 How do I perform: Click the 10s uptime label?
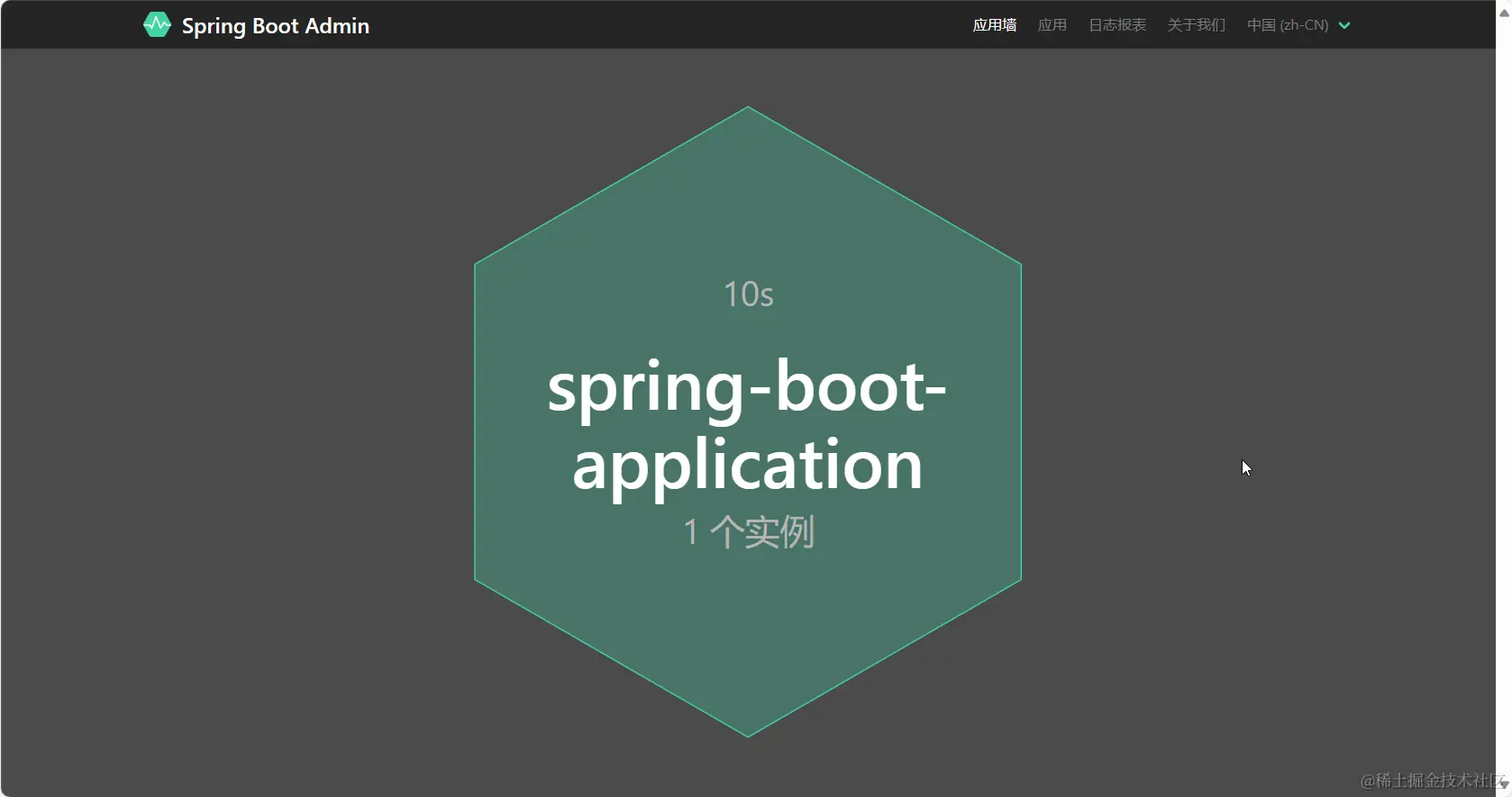pyautogui.click(x=749, y=294)
